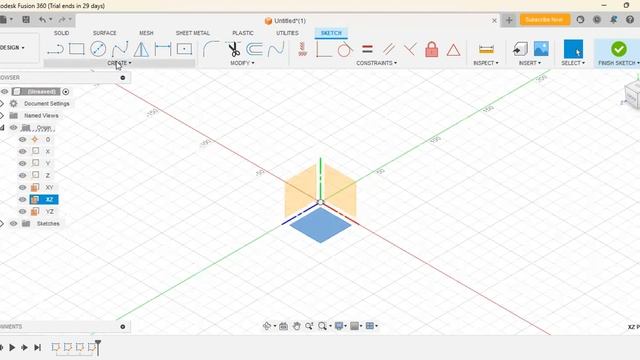Image resolution: width=640 pixels, height=360 pixels.
Task: Click the Redo arrow
Action: 62,19
